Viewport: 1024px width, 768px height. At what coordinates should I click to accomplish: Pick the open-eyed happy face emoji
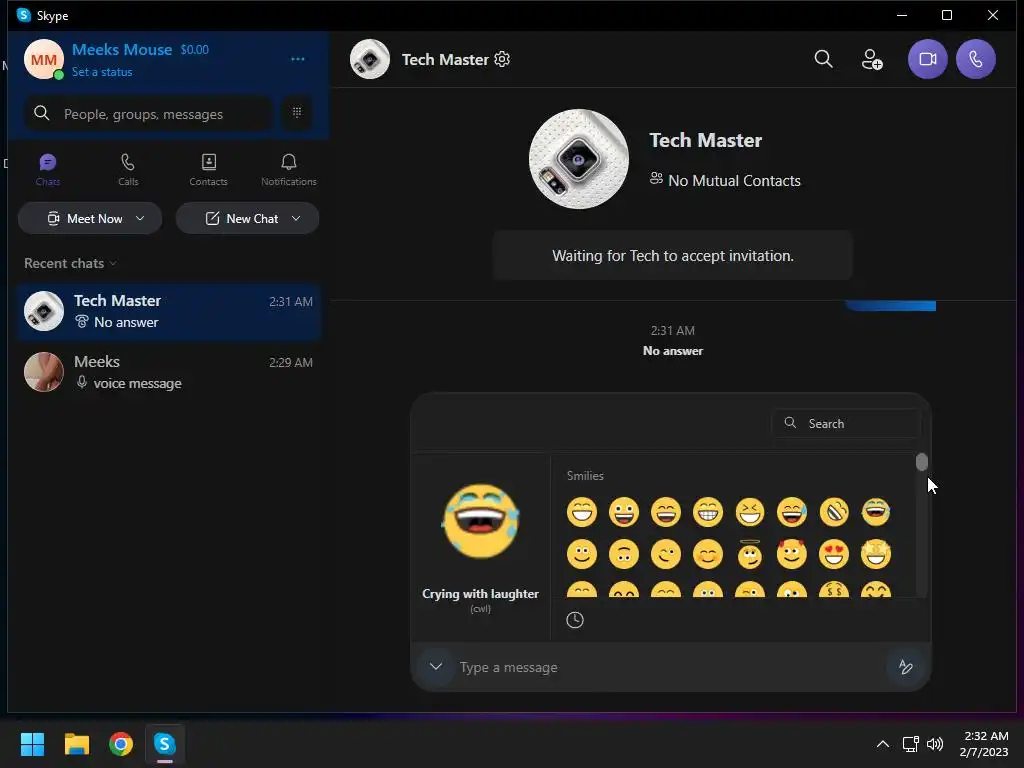pos(624,512)
